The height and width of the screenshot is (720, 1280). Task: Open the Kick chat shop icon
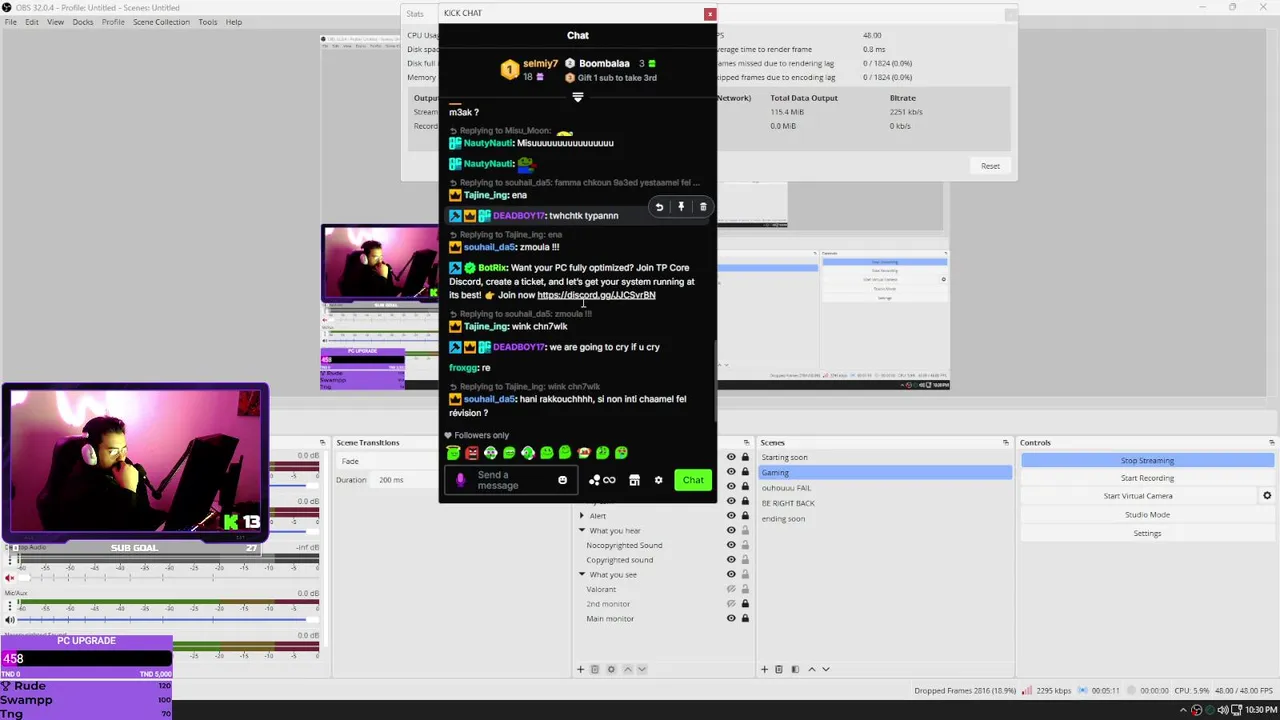click(634, 480)
